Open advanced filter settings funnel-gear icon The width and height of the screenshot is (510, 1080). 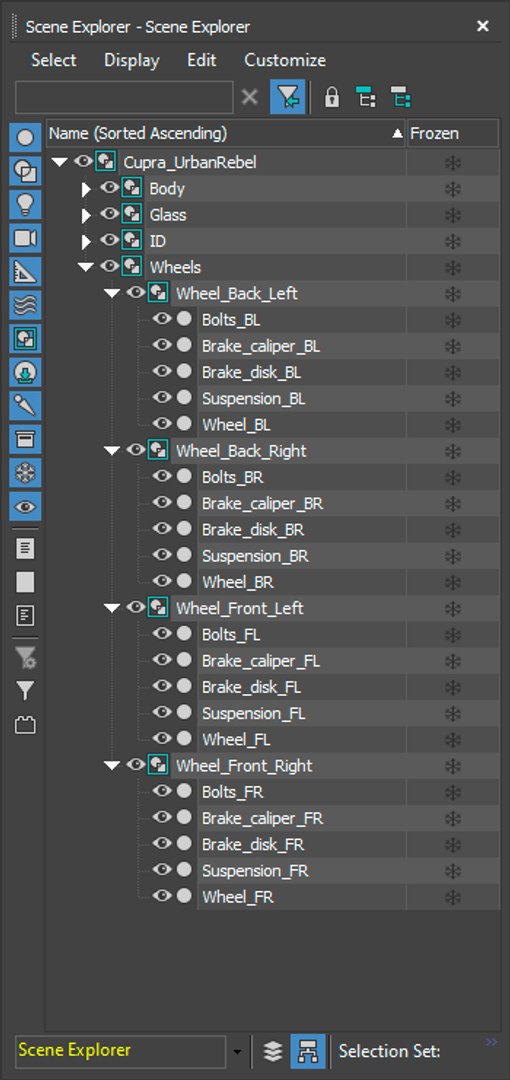25,658
